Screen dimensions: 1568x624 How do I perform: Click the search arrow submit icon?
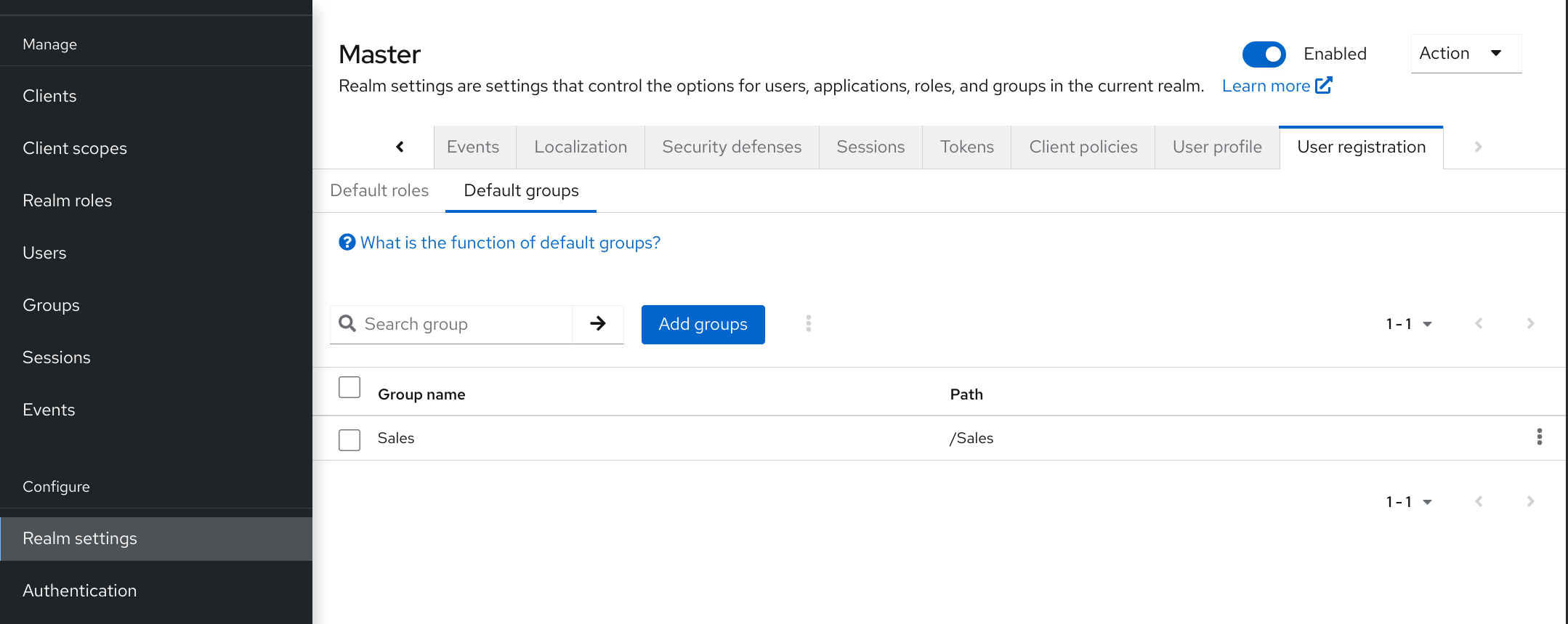click(x=597, y=324)
